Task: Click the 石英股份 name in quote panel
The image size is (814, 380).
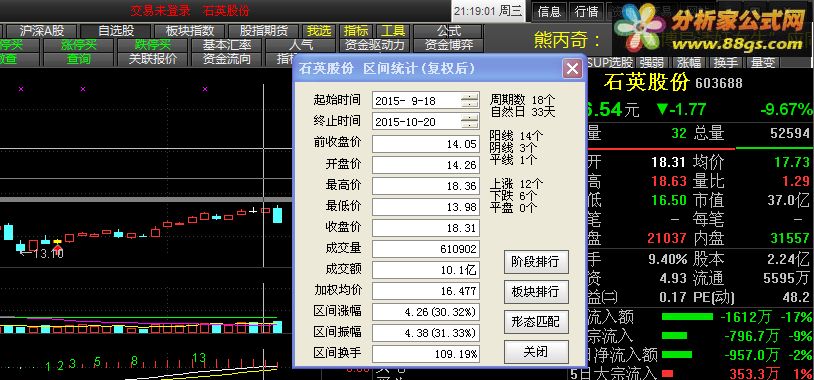Action: [647, 82]
